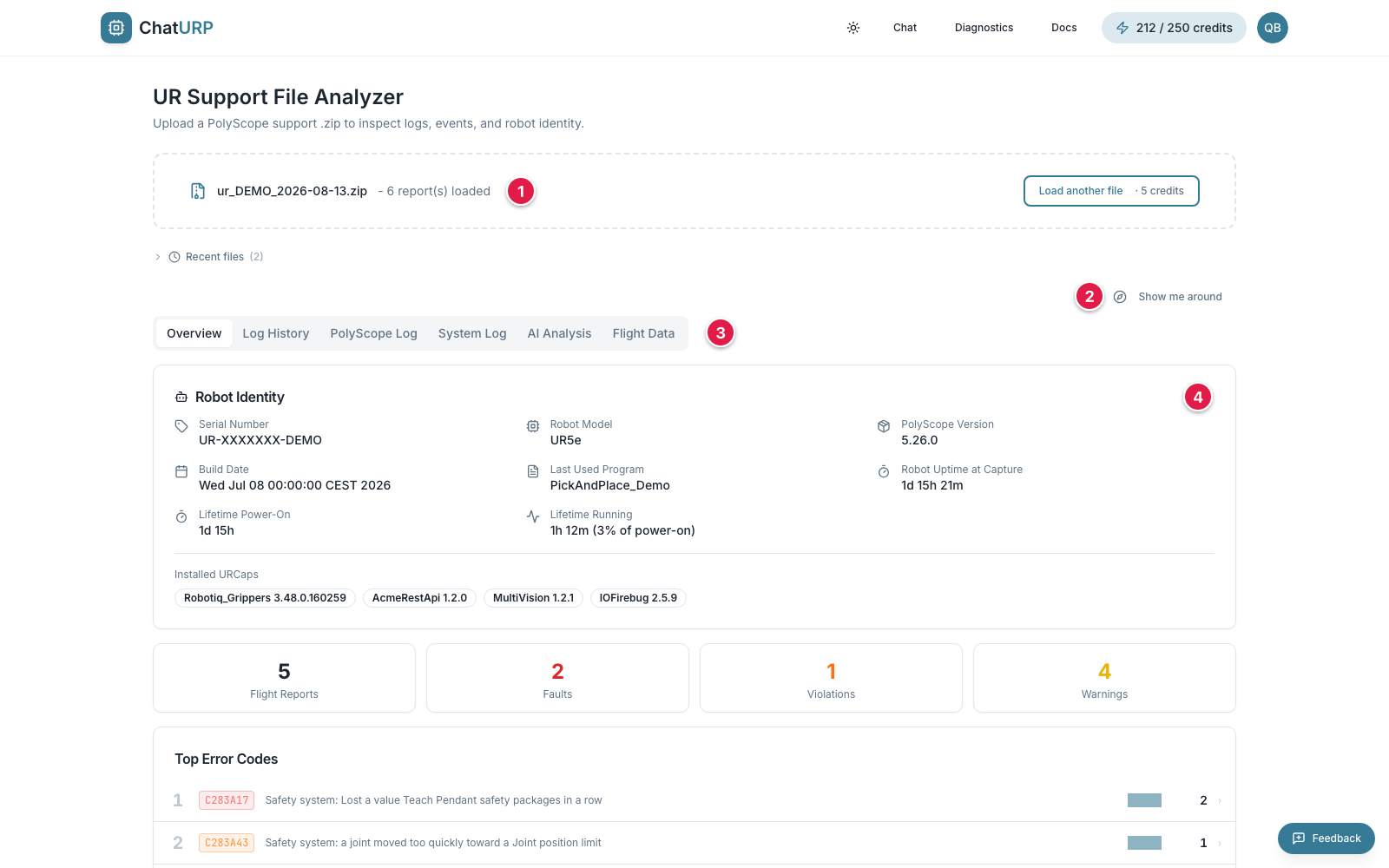This screenshot has height=868, width=1389.
Task: Select the Overview tab
Action: pyautogui.click(x=194, y=333)
